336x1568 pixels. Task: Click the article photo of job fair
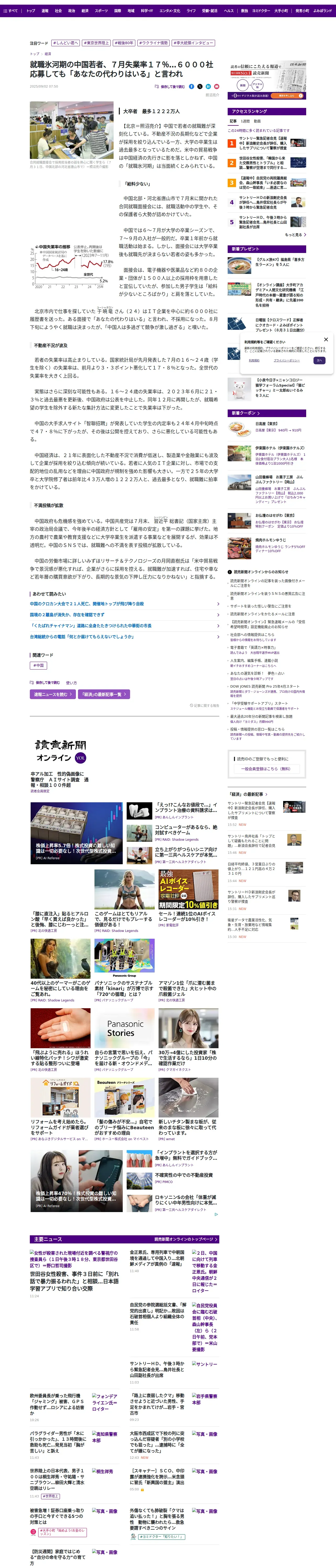[x=71, y=130]
